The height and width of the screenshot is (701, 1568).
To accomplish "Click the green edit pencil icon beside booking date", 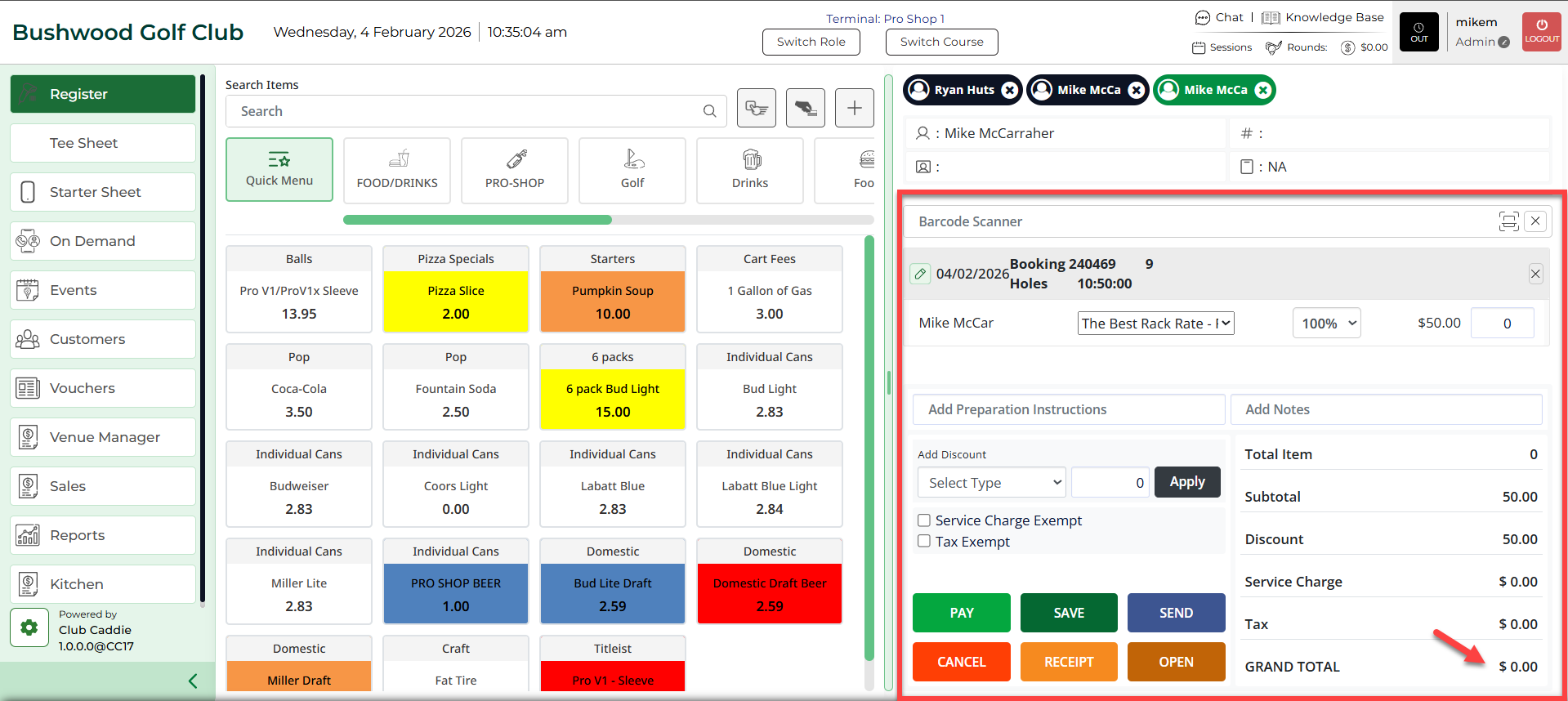I will (x=920, y=274).
